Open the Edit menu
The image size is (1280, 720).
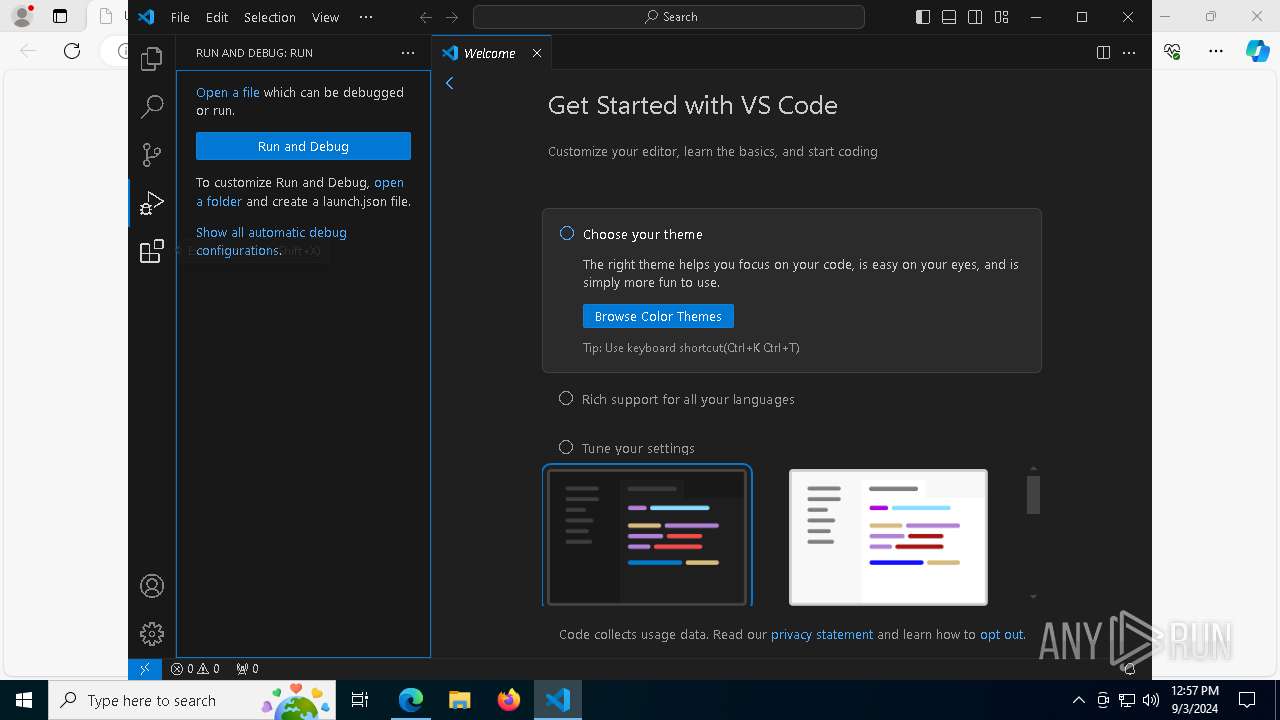click(x=217, y=17)
